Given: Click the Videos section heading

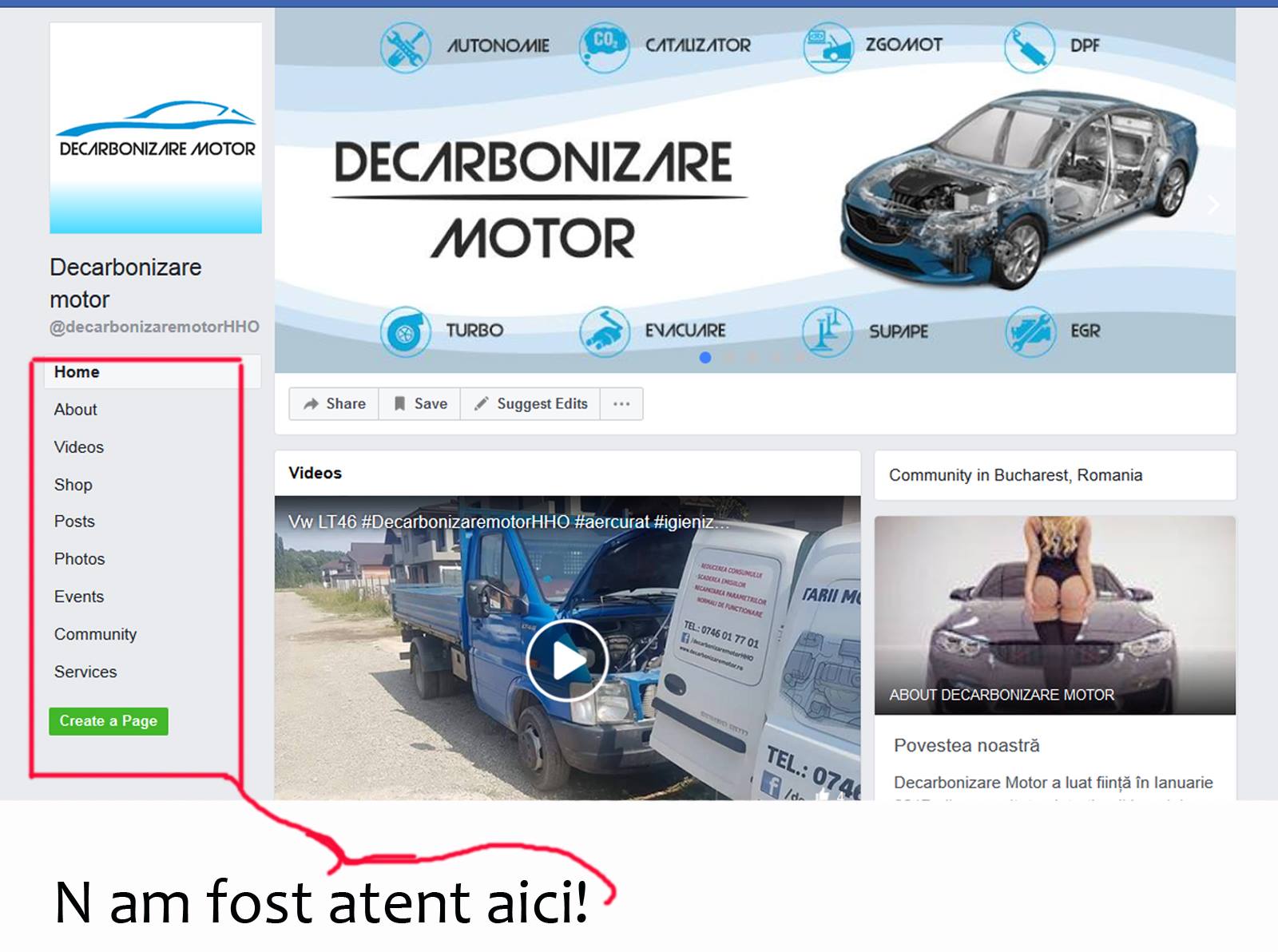Looking at the screenshot, I should click(315, 473).
